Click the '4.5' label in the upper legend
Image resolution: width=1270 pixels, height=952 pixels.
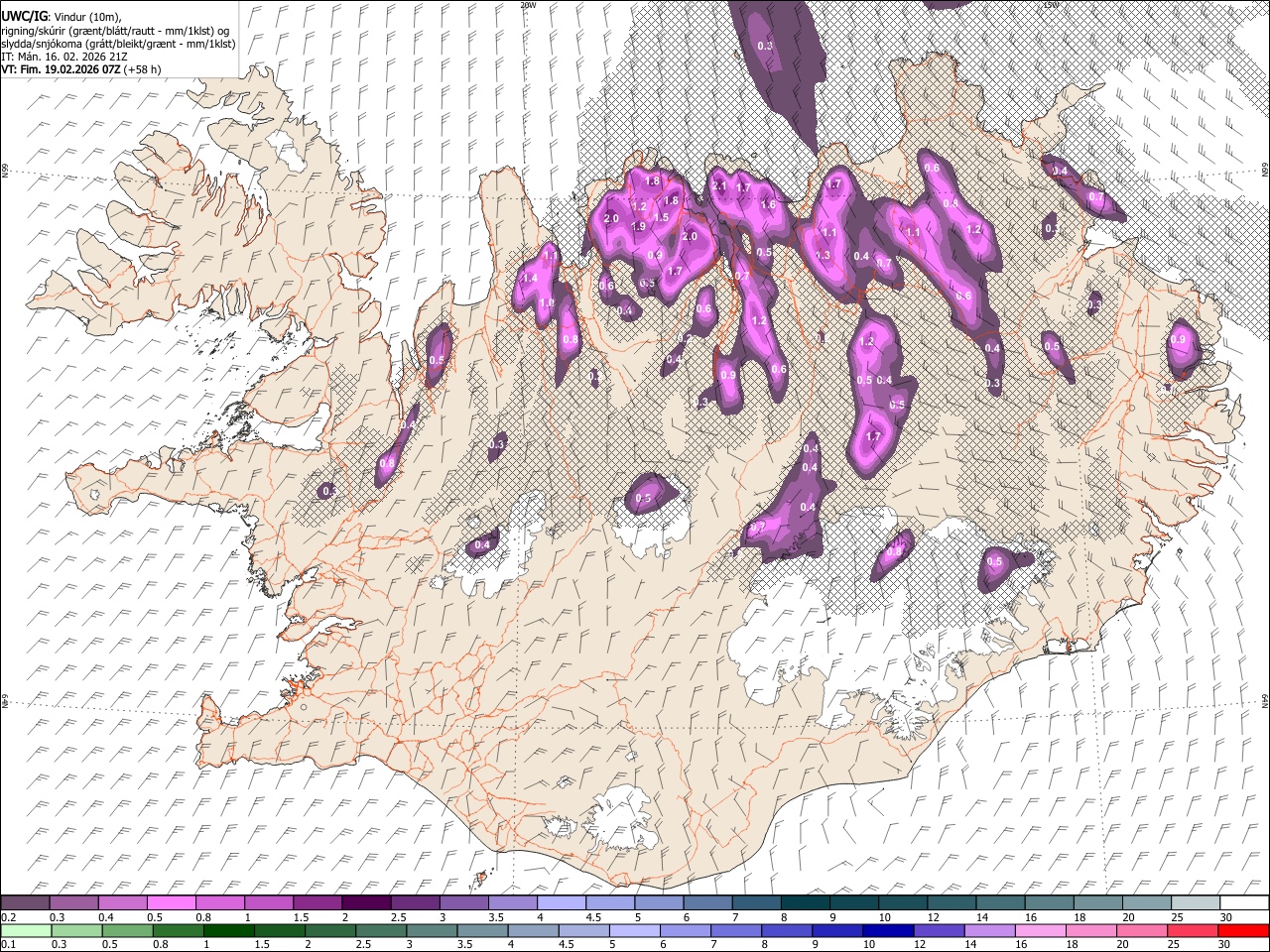(592, 917)
